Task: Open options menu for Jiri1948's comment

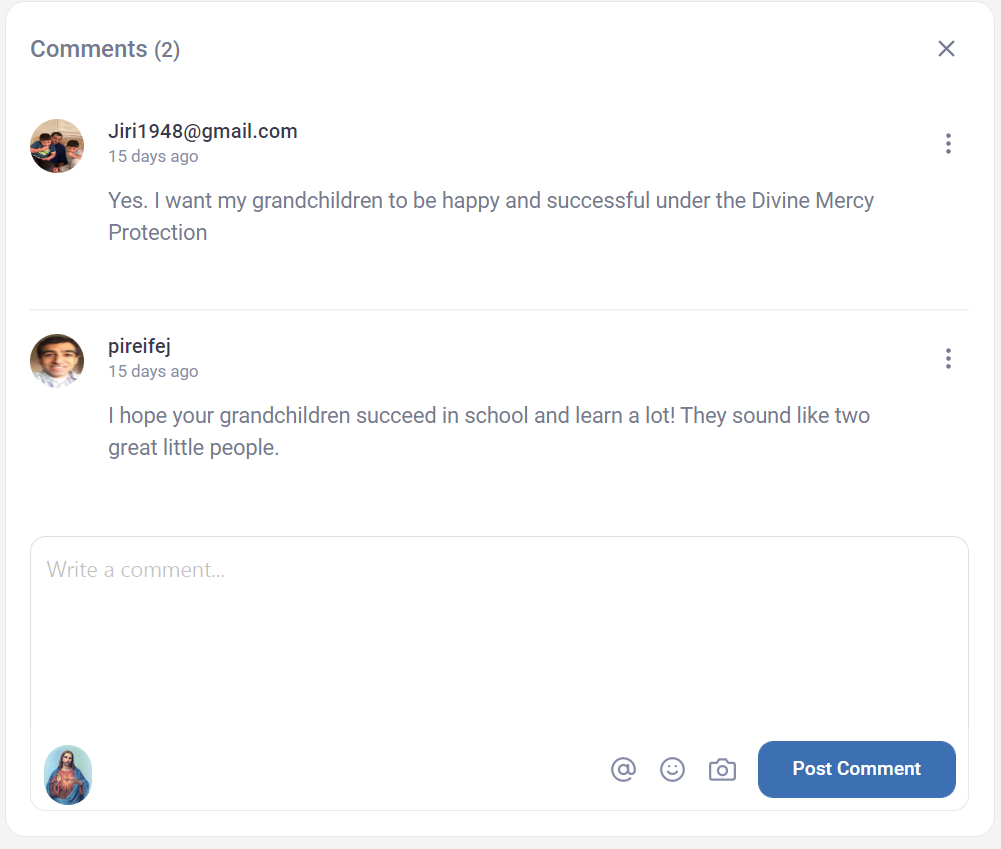Action: 948,144
